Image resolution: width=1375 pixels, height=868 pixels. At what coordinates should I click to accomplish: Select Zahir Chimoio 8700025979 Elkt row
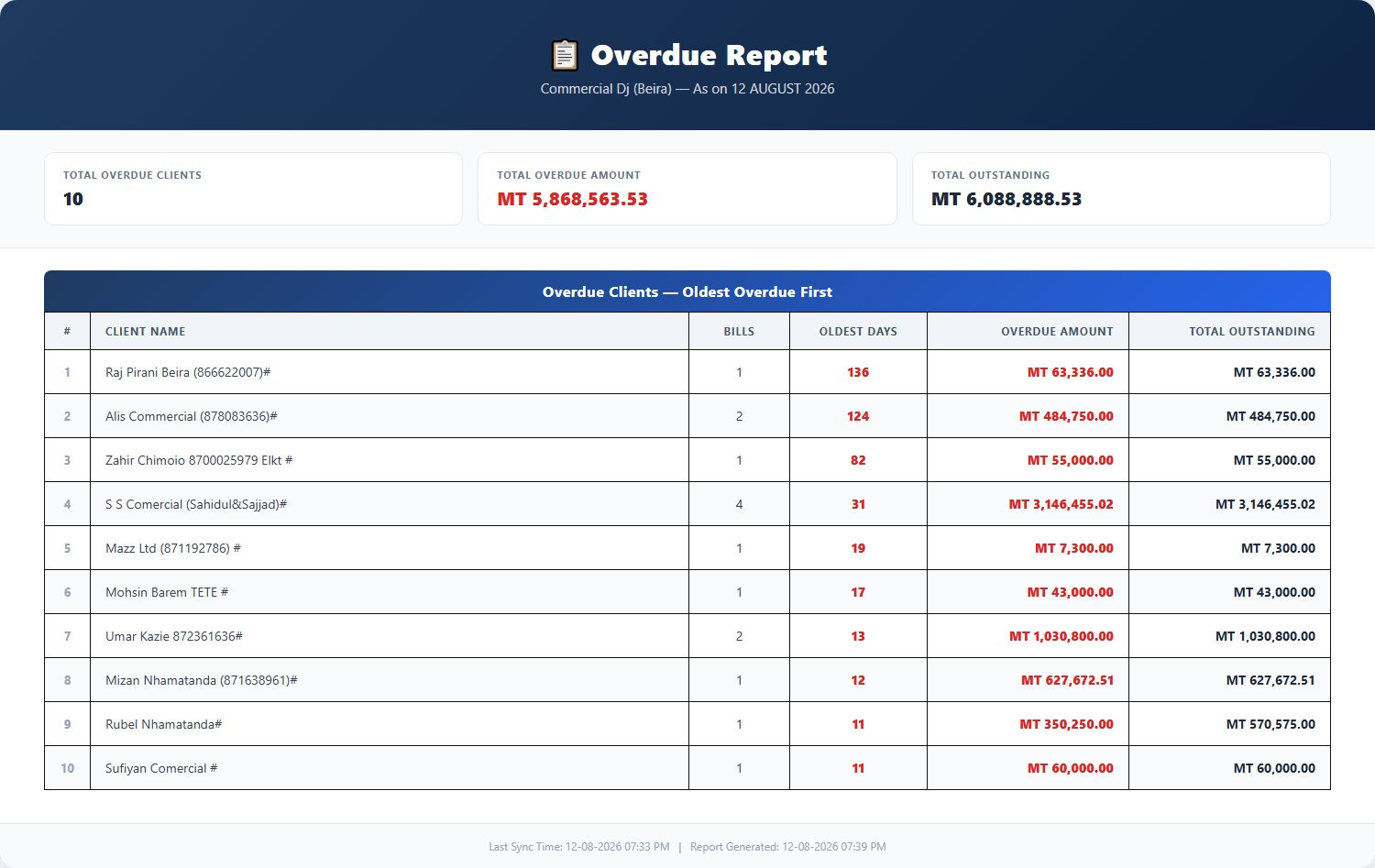pos(687,460)
